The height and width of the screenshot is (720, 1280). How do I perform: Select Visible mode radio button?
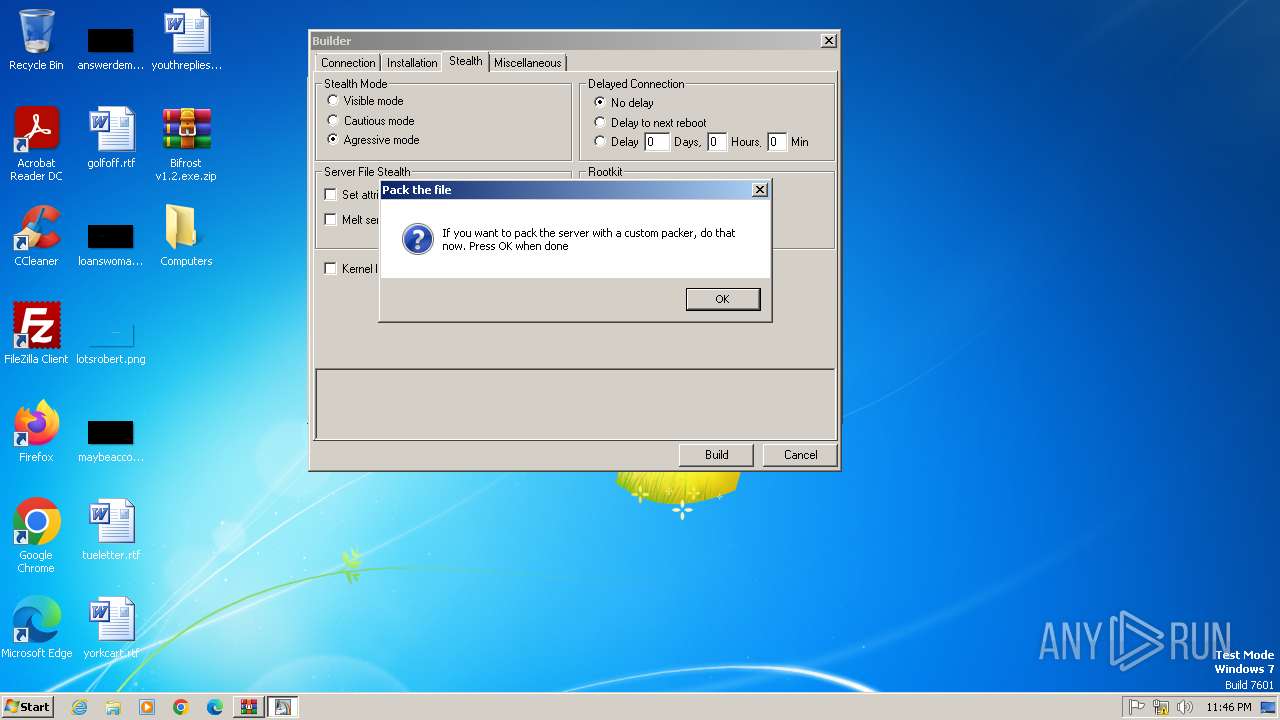(366, 101)
